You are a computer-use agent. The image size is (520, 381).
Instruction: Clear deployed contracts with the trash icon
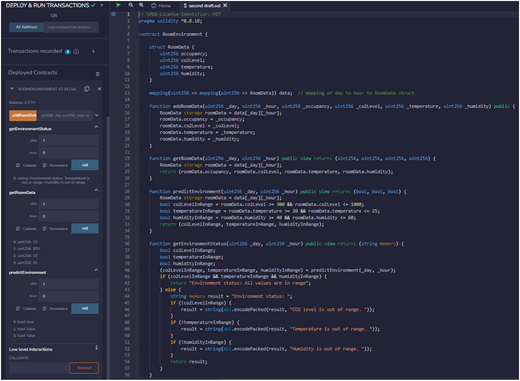coord(98,74)
